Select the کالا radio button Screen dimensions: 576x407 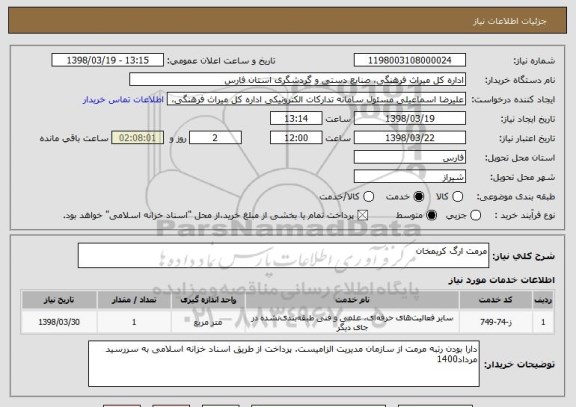pyautogui.click(x=457, y=197)
